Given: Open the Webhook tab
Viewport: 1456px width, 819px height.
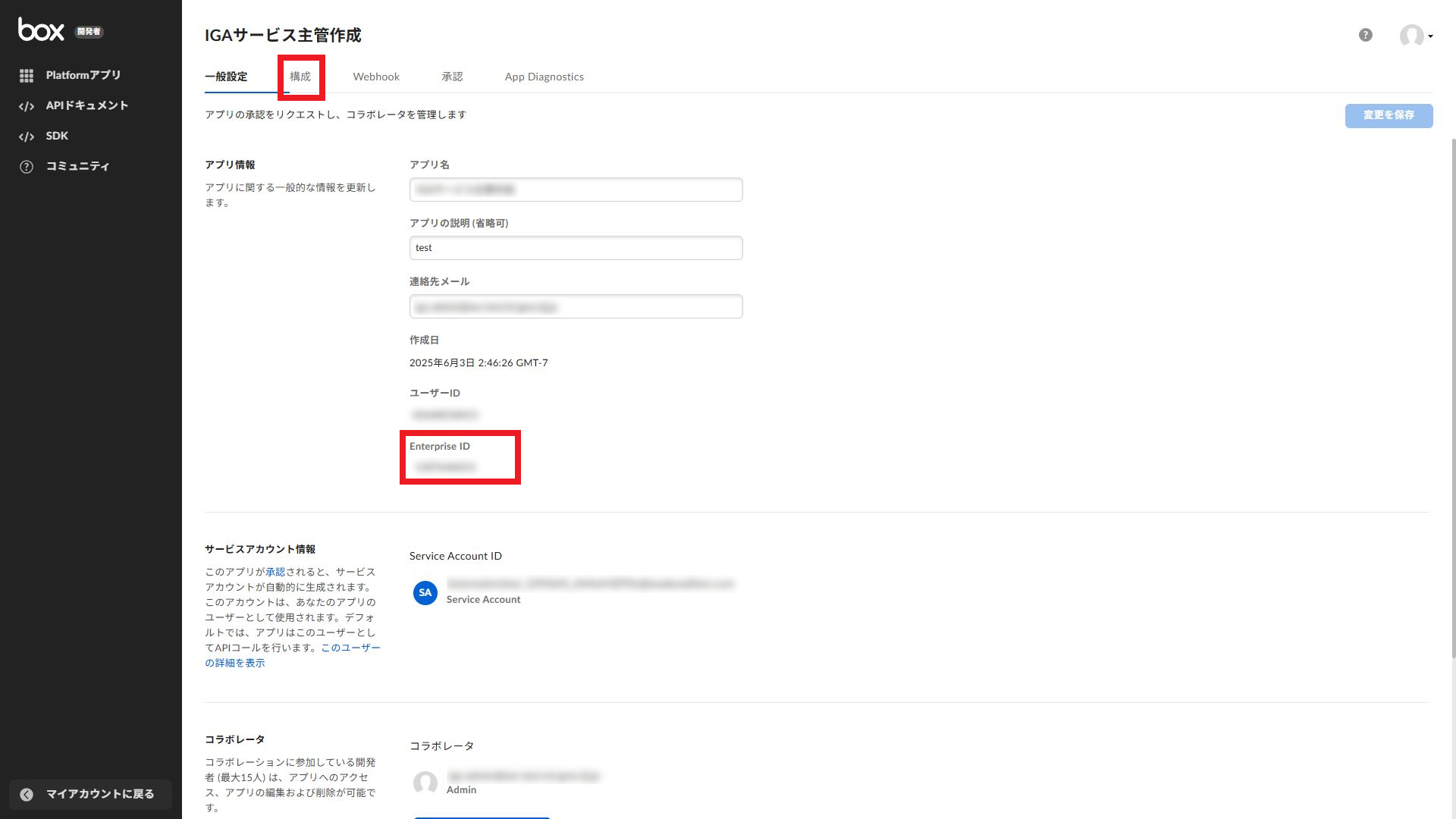Looking at the screenshot, I should point(376,77).
